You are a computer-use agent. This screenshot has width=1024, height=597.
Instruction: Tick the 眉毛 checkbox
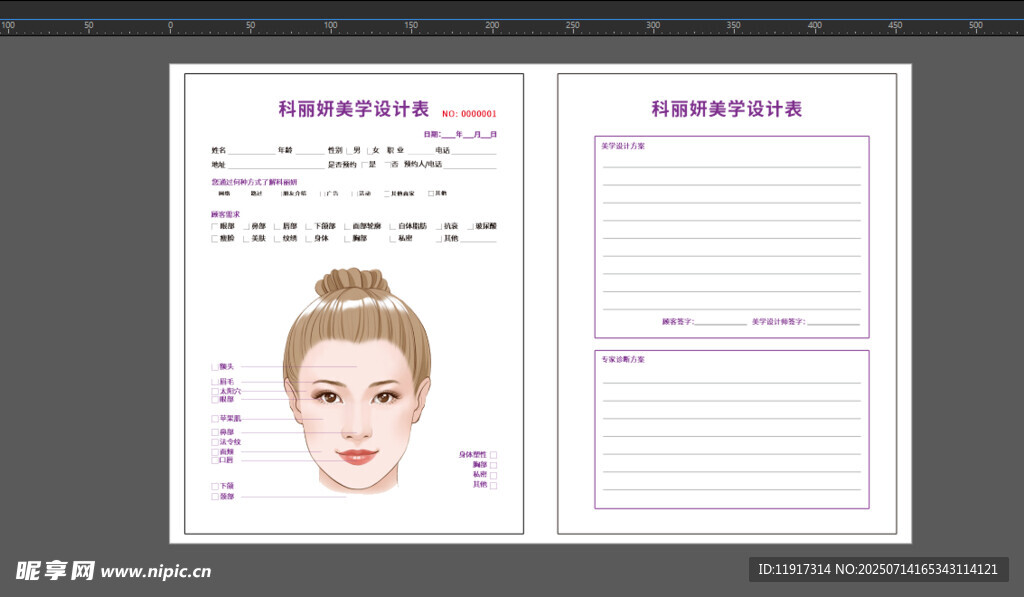tap(214, 382)
